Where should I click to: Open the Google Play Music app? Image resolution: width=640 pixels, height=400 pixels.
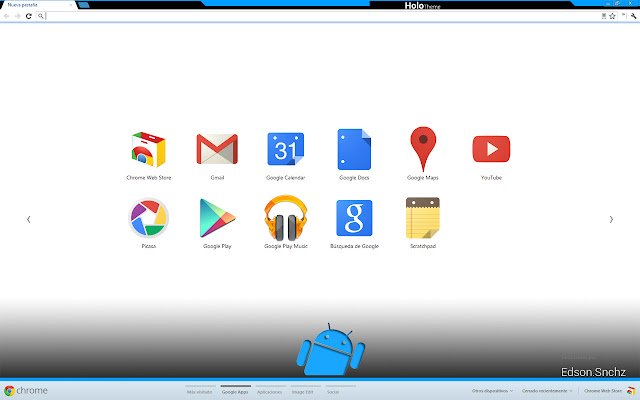coord(285,218)
